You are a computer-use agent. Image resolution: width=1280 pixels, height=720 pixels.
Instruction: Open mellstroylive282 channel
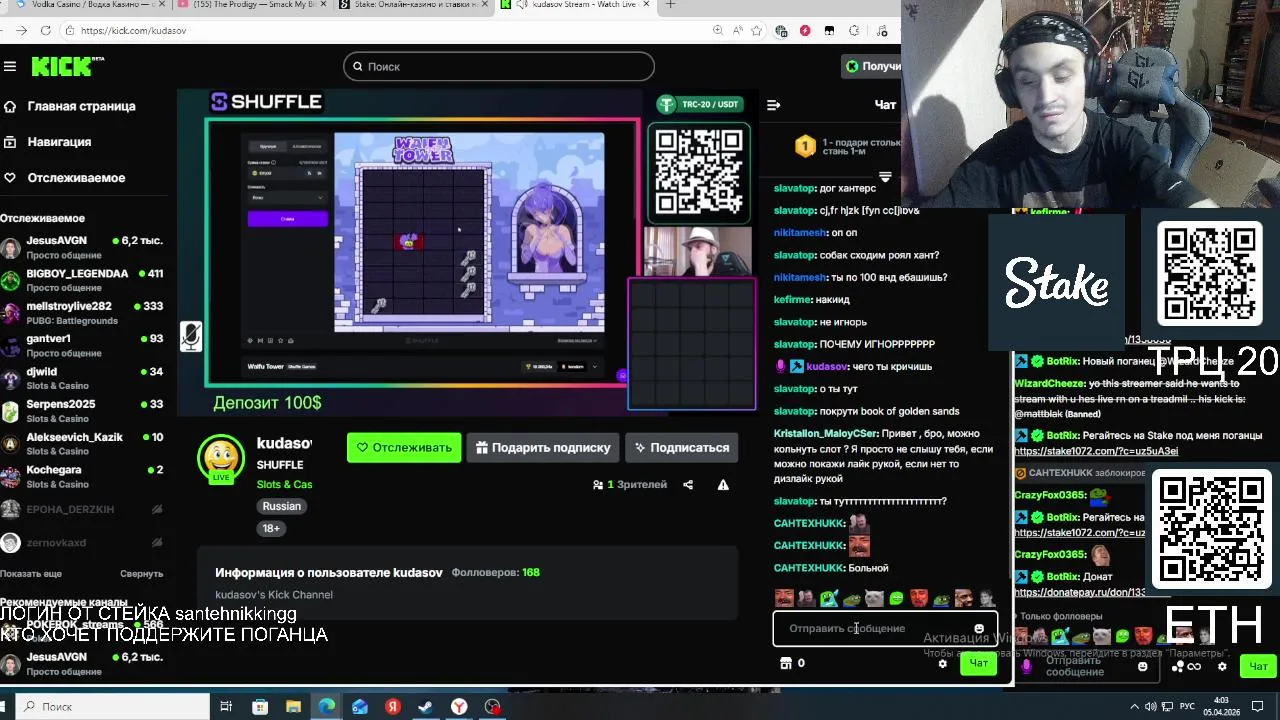point(82,313)
